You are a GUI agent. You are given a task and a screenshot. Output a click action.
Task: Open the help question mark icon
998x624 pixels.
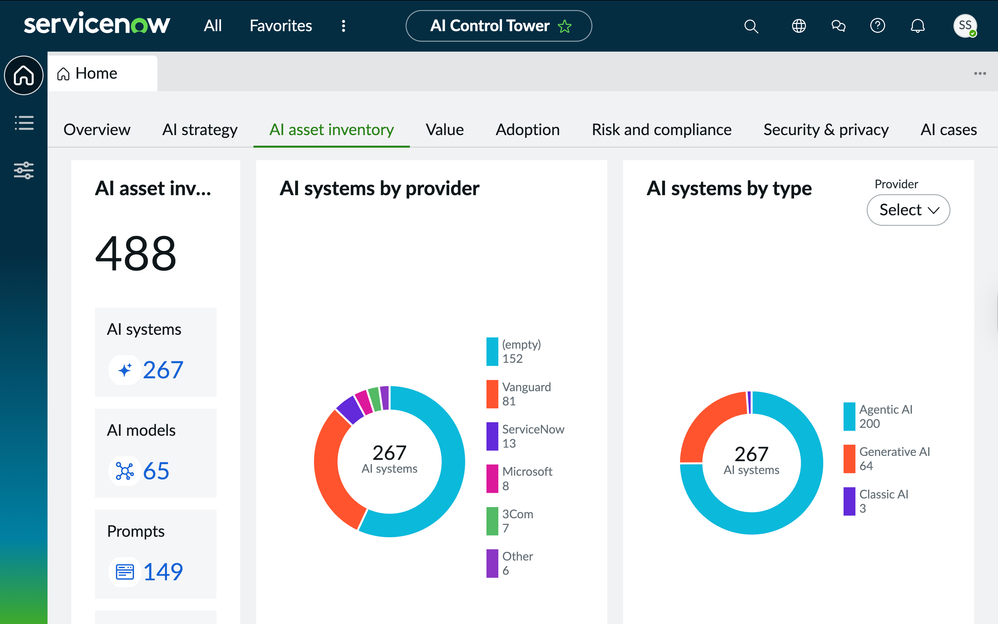pos(877,26)
